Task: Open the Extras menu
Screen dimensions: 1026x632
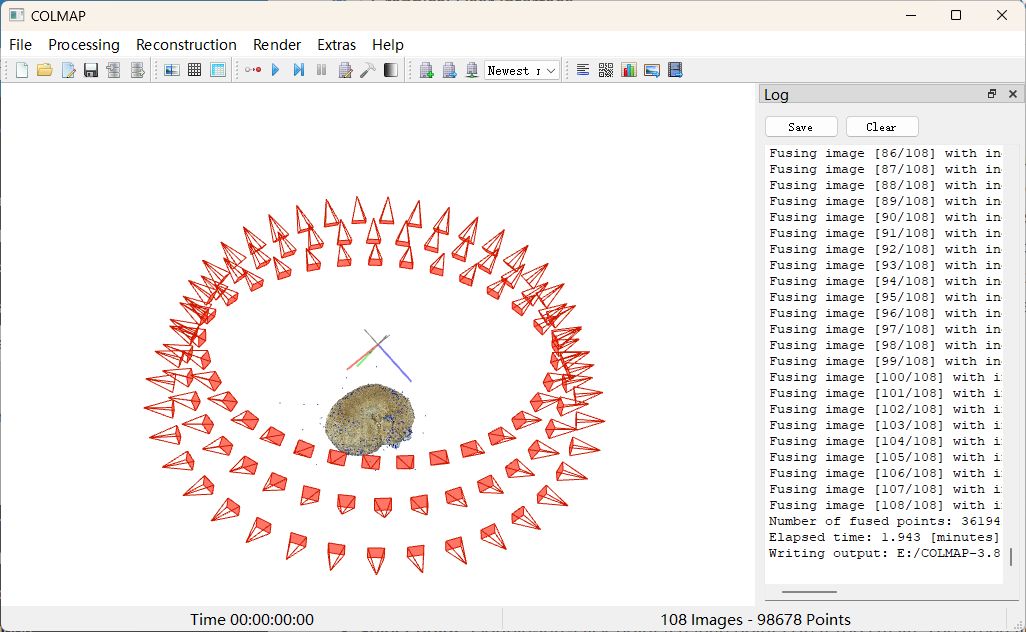Action: 336,44
